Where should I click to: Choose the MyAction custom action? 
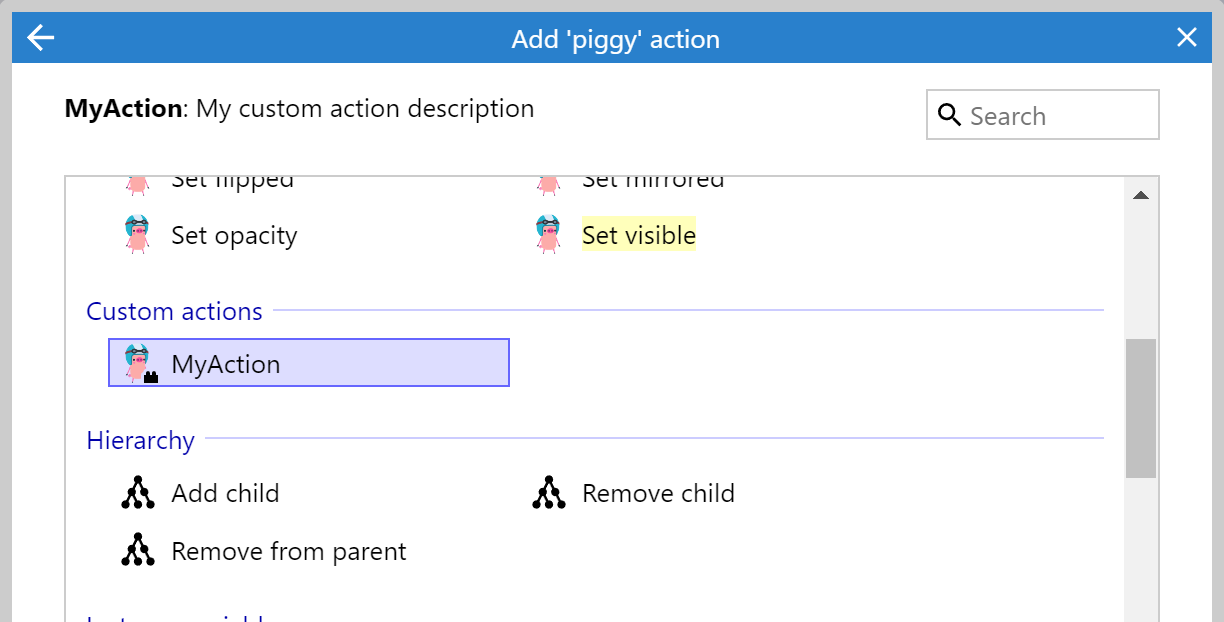[226, 364]
